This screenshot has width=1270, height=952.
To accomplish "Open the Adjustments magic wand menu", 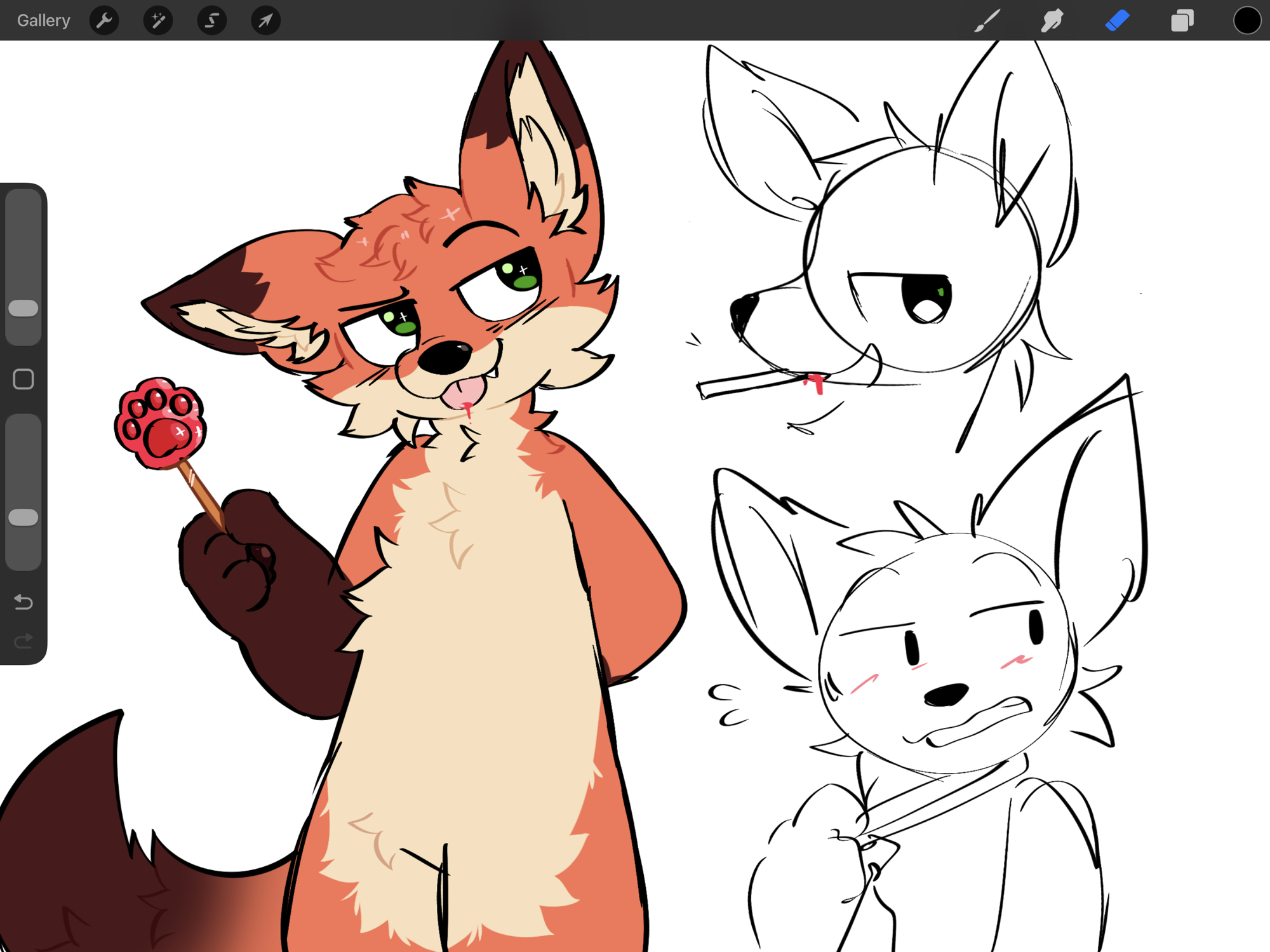I will (157, 20).
